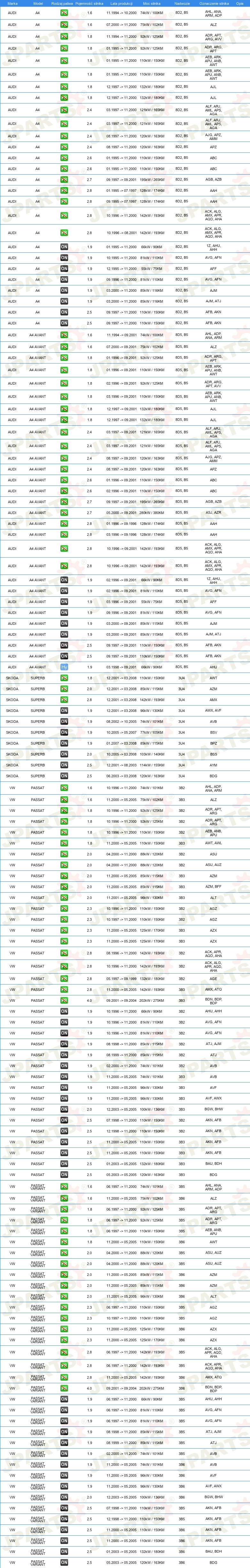Click petrol icon in A4 8D2 AJG, APZ, AMM row

[64, 136]
